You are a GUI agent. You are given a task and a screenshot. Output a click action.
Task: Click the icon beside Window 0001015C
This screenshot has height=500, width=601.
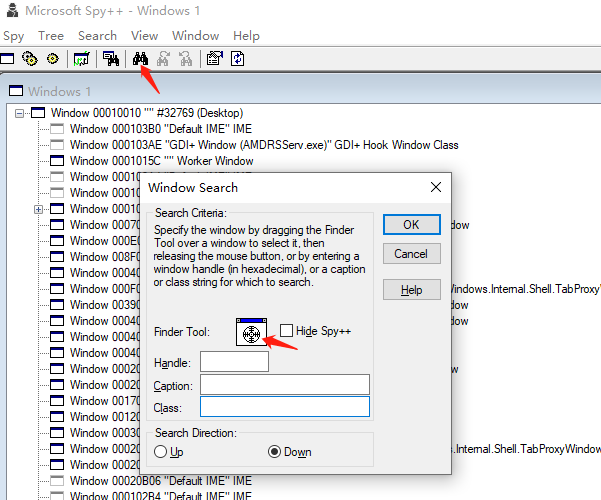pyautogui.click(x=57, y=161)
